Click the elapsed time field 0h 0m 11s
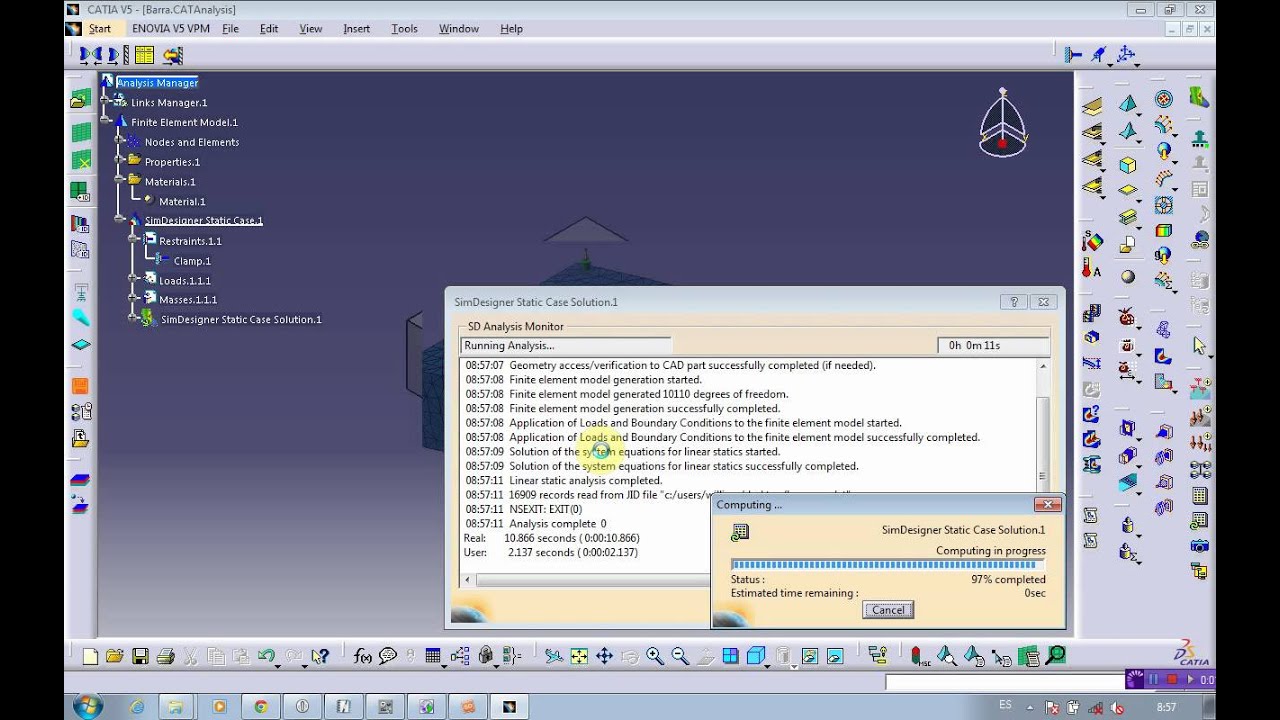The image size is (1280, 720). tap(993, 345)
